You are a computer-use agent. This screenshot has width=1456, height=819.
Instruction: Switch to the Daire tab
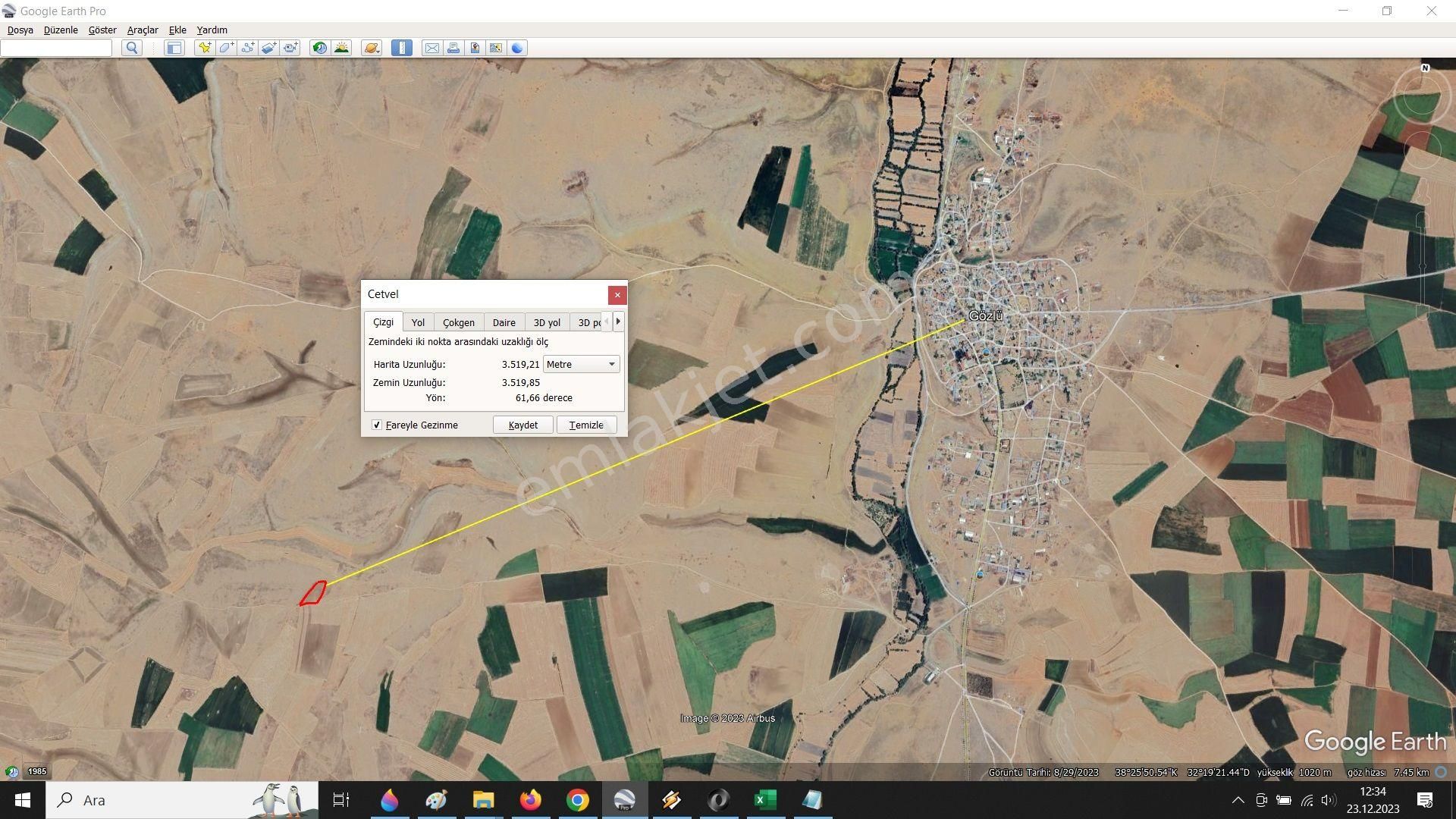[x=504, y=322]
